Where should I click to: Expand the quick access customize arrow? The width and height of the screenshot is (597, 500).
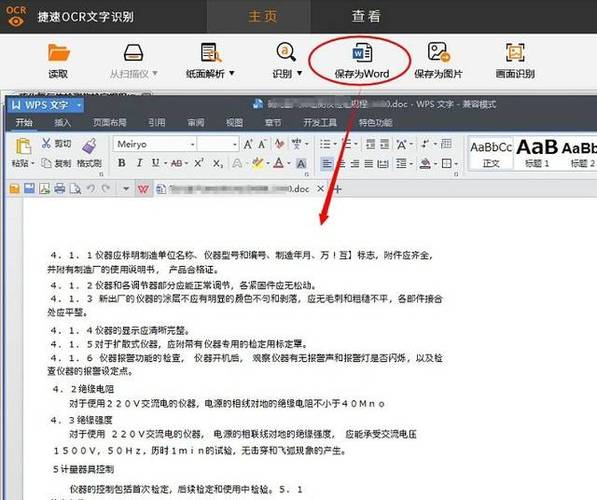coord(126,188)
